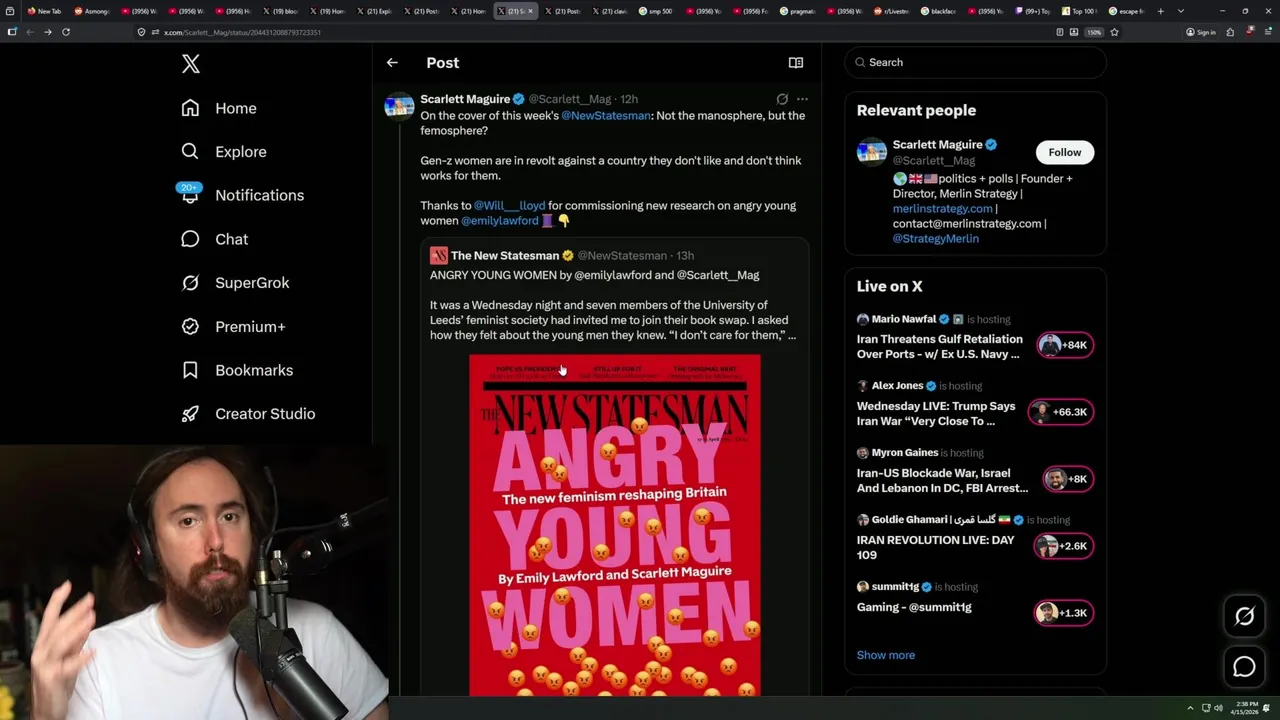This screenshot has width=1280, height=720.
Task: Open the browser extensions icon
Action: (1230, 32)
